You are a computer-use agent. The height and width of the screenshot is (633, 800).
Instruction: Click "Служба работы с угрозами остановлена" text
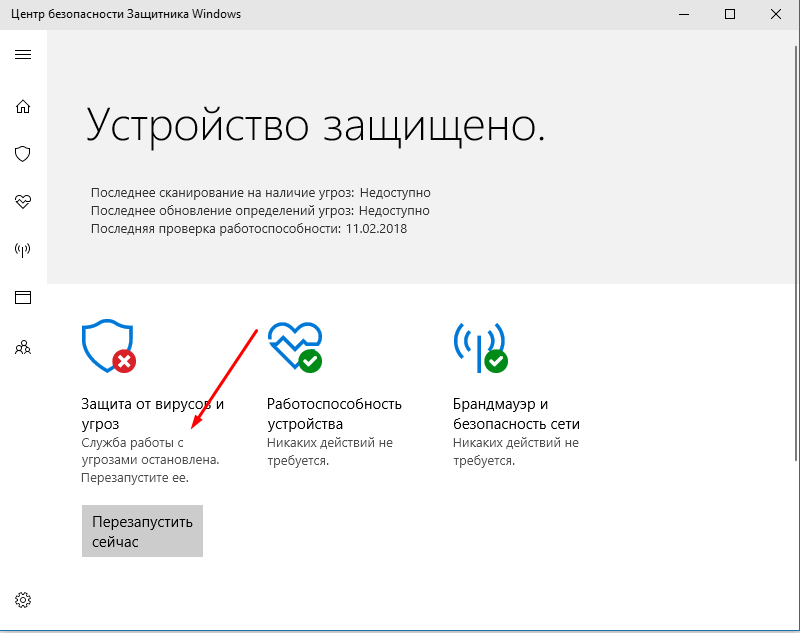coord(150,451)
